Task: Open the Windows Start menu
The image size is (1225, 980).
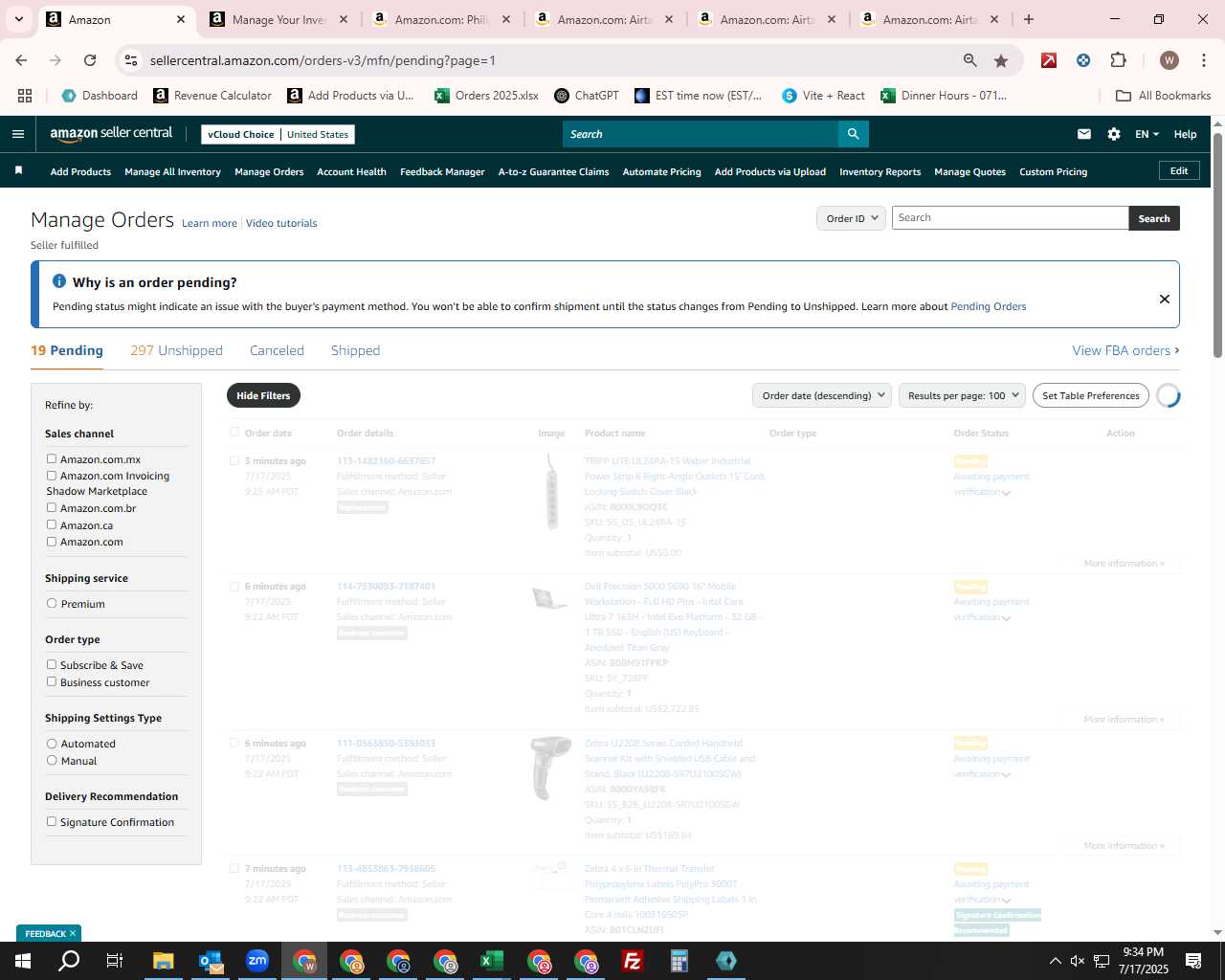Action: coord(22,961)
